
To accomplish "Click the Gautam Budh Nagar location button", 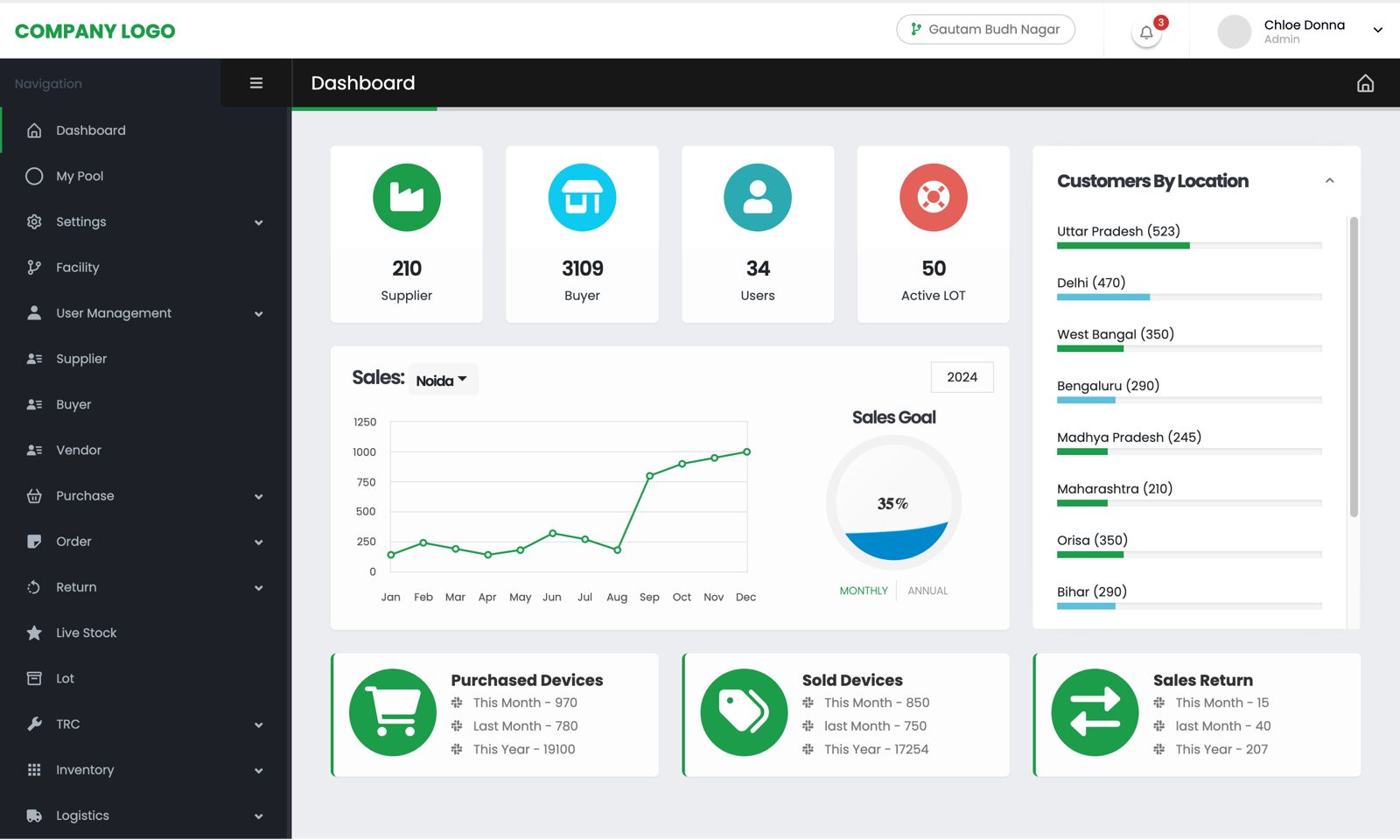I will pyautogui.click(x=985, y=30).
